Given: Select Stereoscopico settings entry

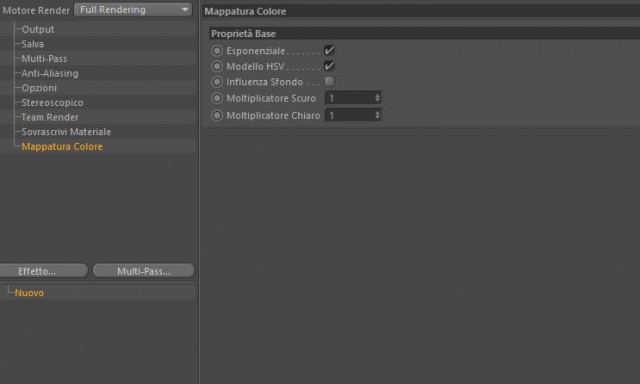Looking at the screenshot, I should (52, 103).
